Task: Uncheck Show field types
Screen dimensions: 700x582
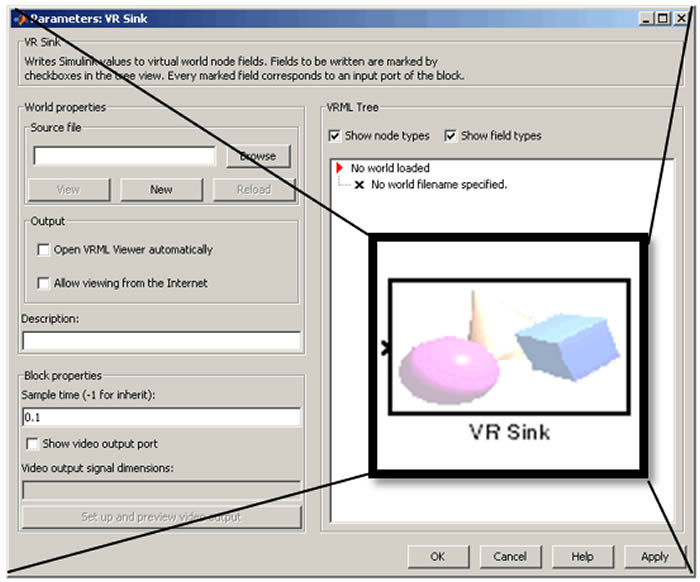Action: pyautogui.click(x=450, y=136)
